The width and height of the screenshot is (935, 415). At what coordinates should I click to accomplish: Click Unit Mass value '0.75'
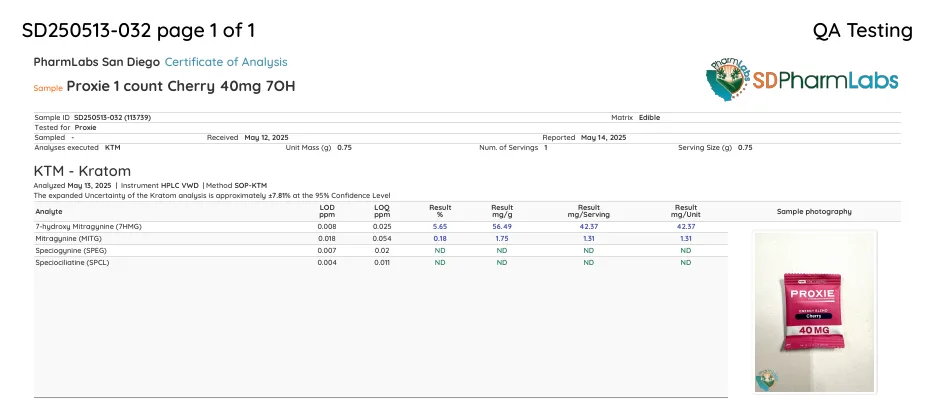(x=344, y=147)
